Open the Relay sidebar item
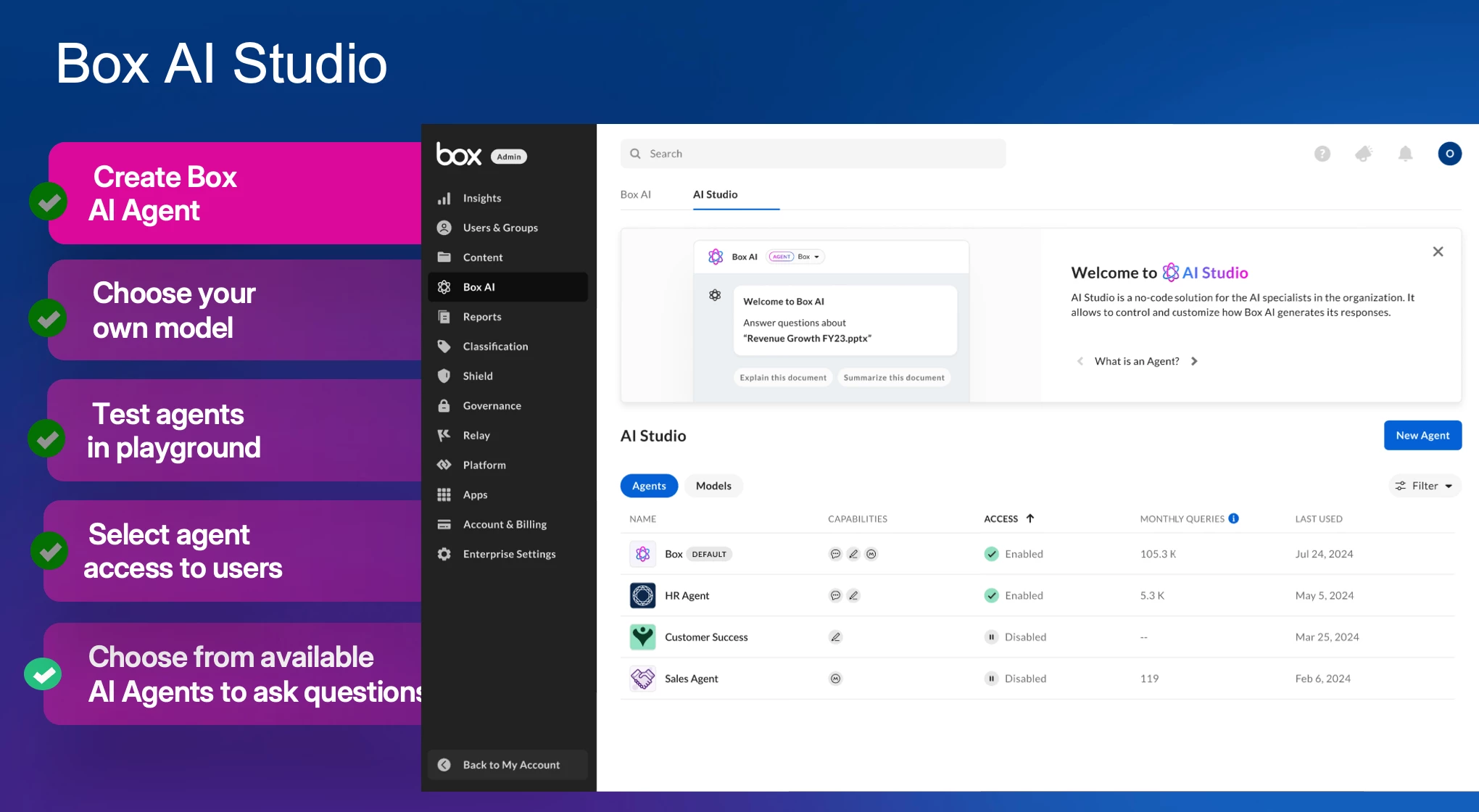 (476, 435)
